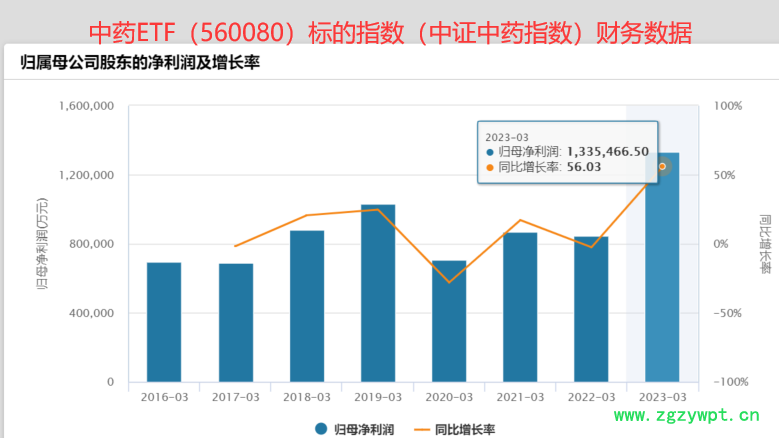The height and width of the screenshot is (438, 779).
Task: Click the 2021-03 net profit bar
Action: coord(520,307)
